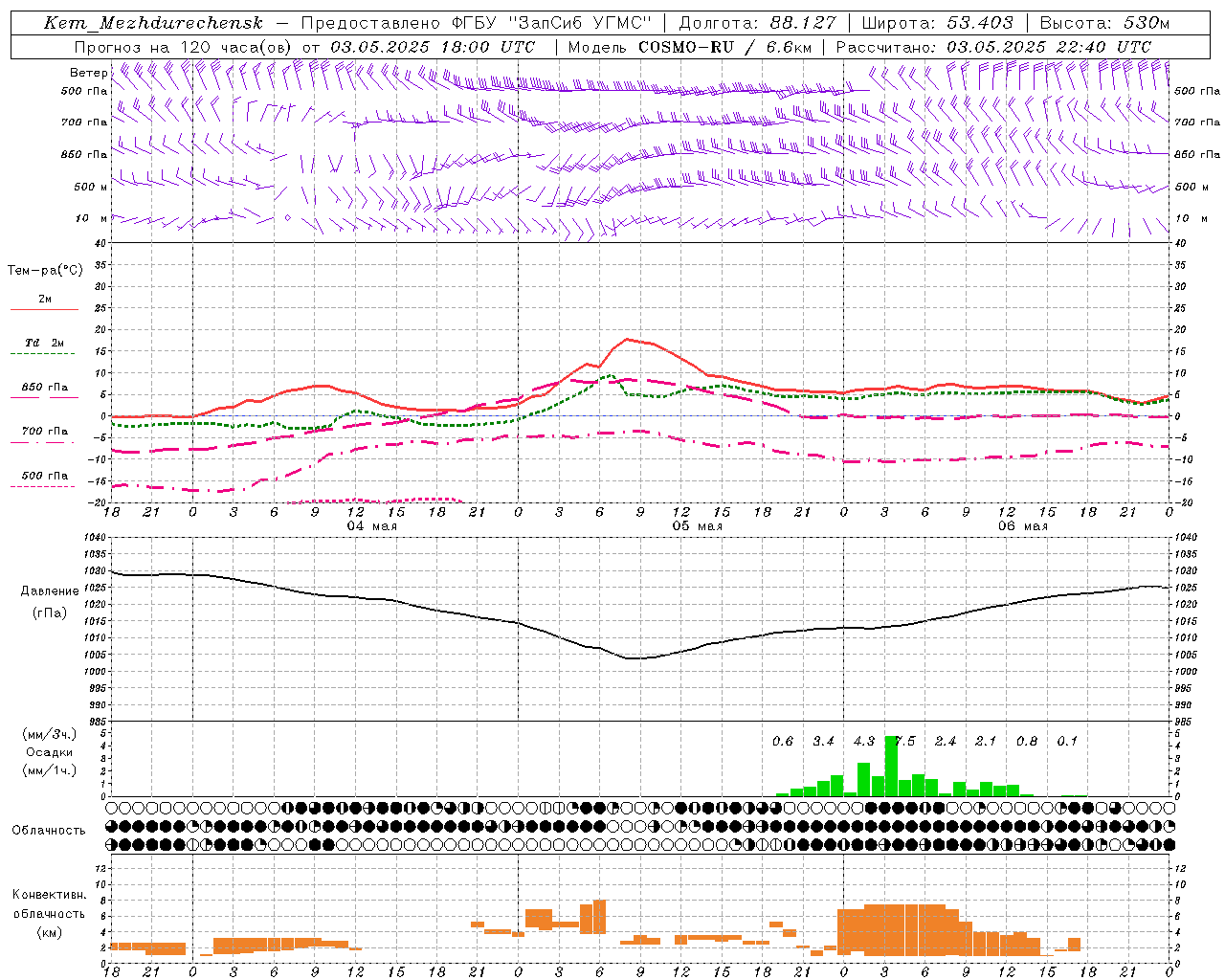This screenshot has width=1225, height=980.
Task: Click the lowest point of the pressure curve
Action: 634,658
